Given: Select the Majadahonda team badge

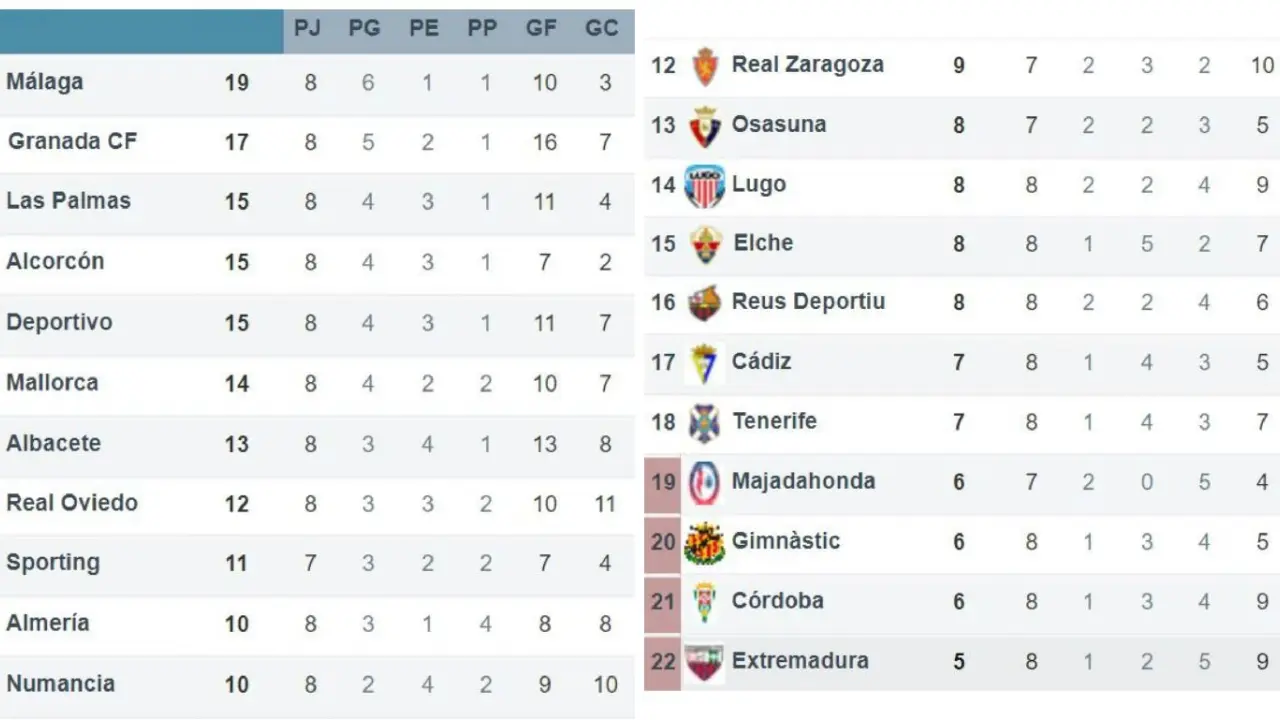Looking at the screenshot, I should pyautogui.click(x=704, y=482).
